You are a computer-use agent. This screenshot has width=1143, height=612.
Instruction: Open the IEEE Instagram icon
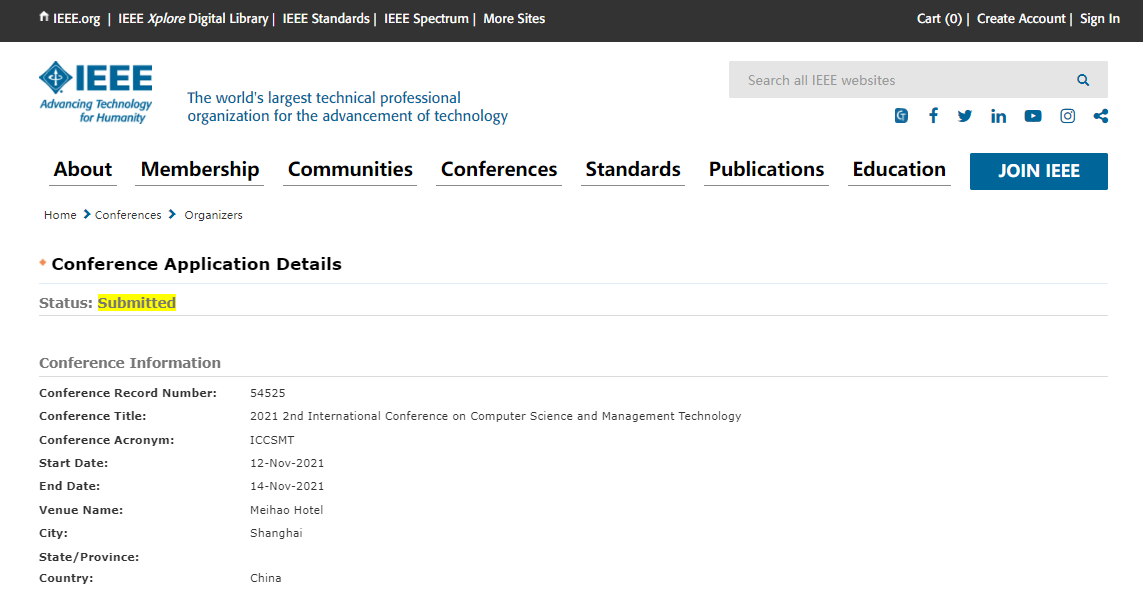point(1068,116)
